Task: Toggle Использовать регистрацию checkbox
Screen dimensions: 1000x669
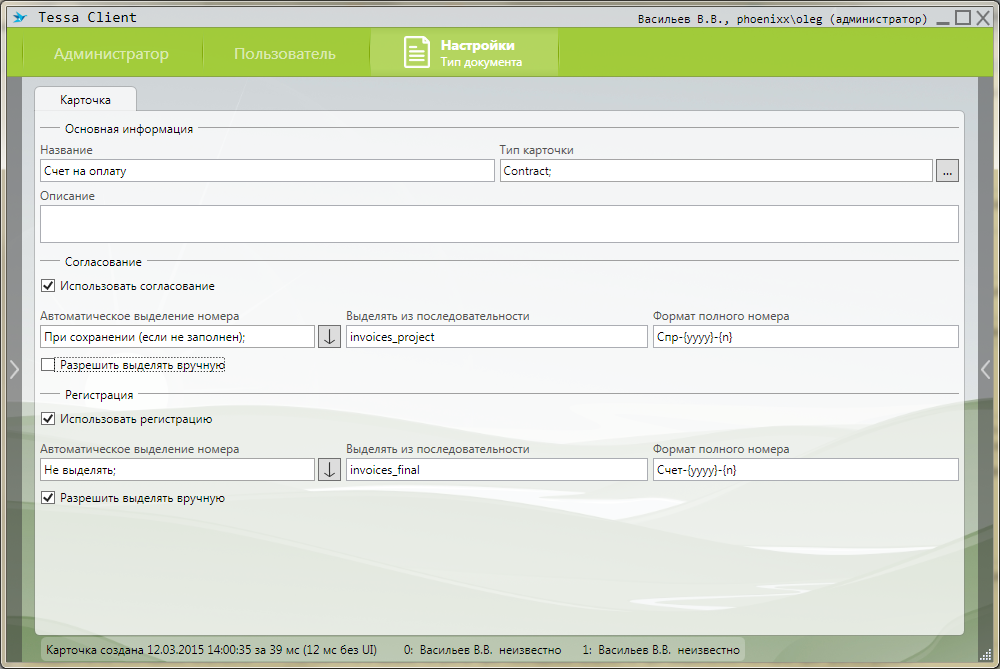Action: (x=48, y=419)
